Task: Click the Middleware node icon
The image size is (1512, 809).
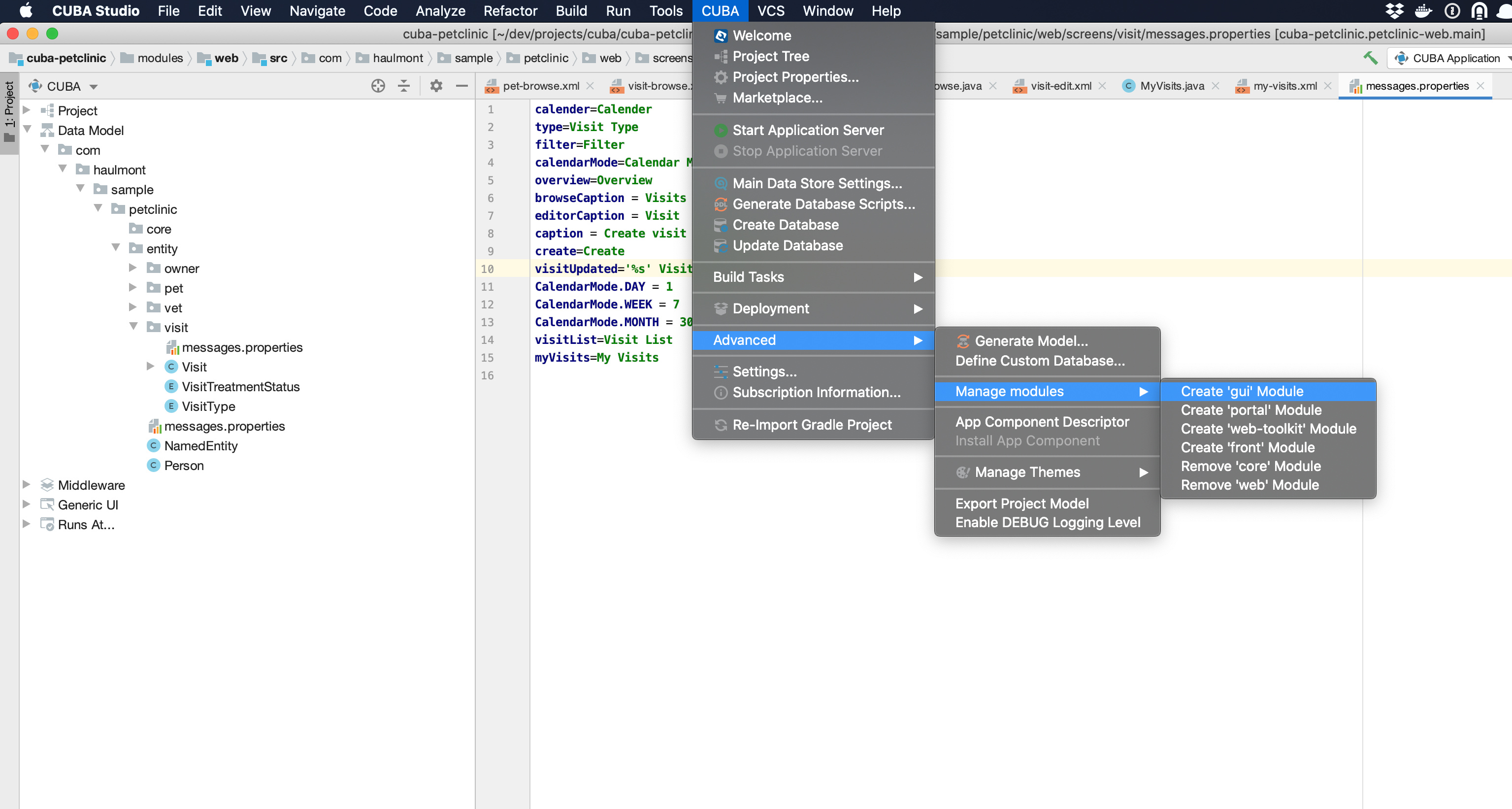Action: coord(47,485)
